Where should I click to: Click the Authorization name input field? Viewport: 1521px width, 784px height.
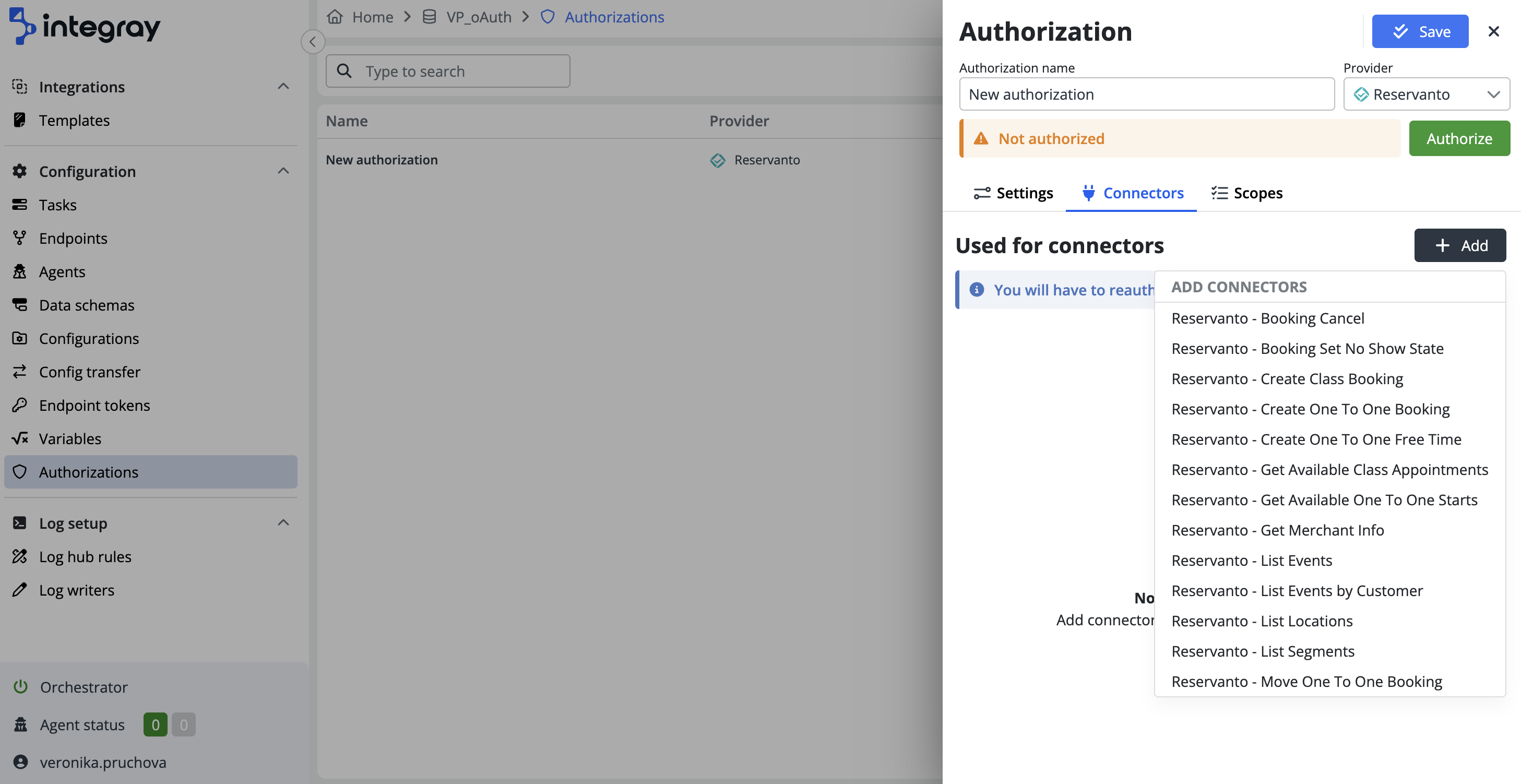[1146, 94]
